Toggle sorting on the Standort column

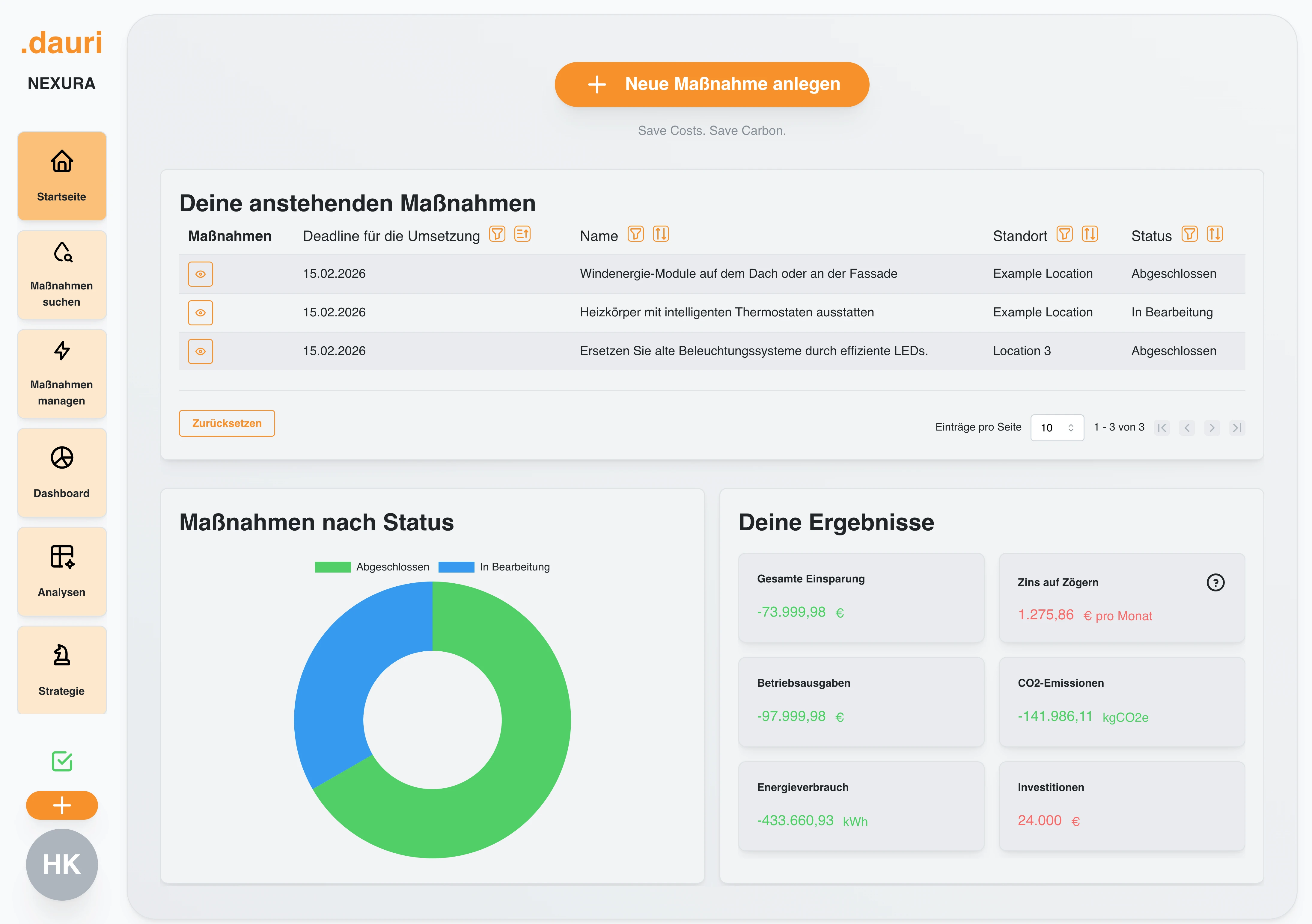pyautogui.click(x=1089, y=234)
